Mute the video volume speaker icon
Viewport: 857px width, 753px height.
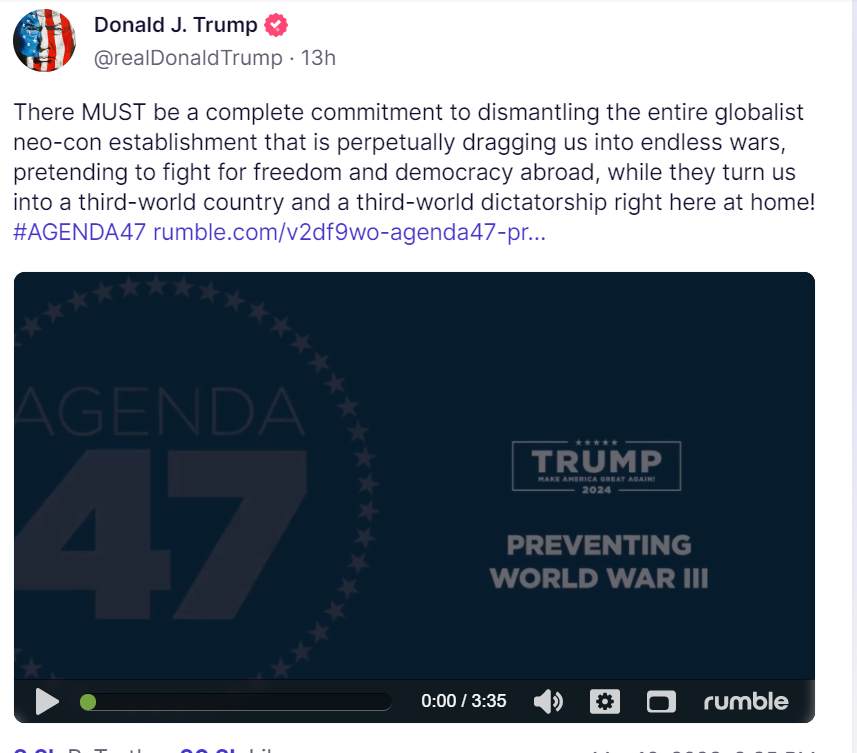click(x=548, y=701)
